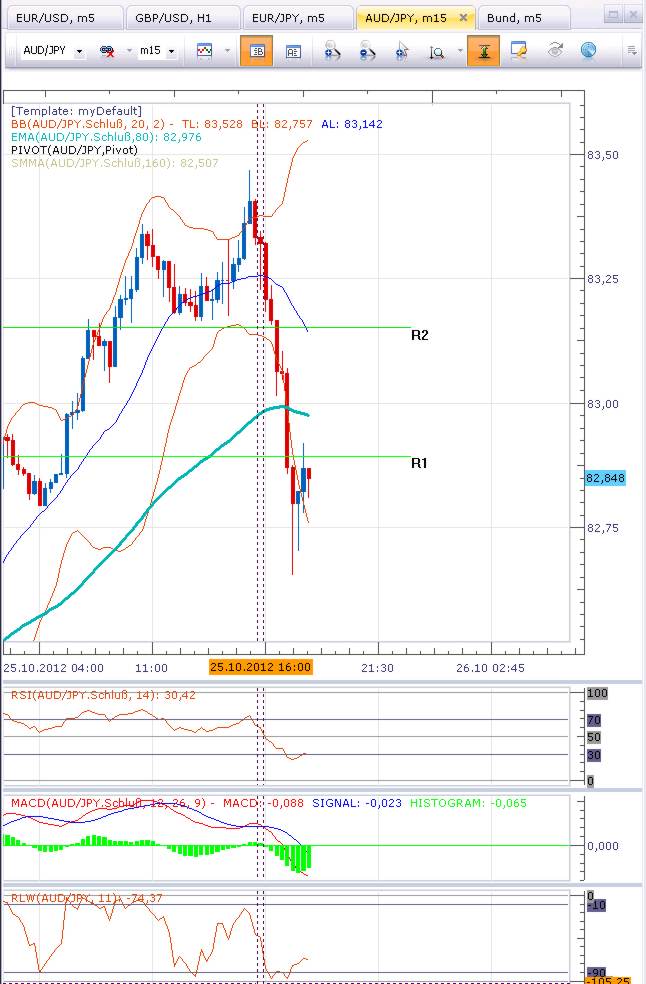Open the toolbar overflow menu
Image resolution: width=646 pixels, height=984 pixels.
(x=632, y=51)
